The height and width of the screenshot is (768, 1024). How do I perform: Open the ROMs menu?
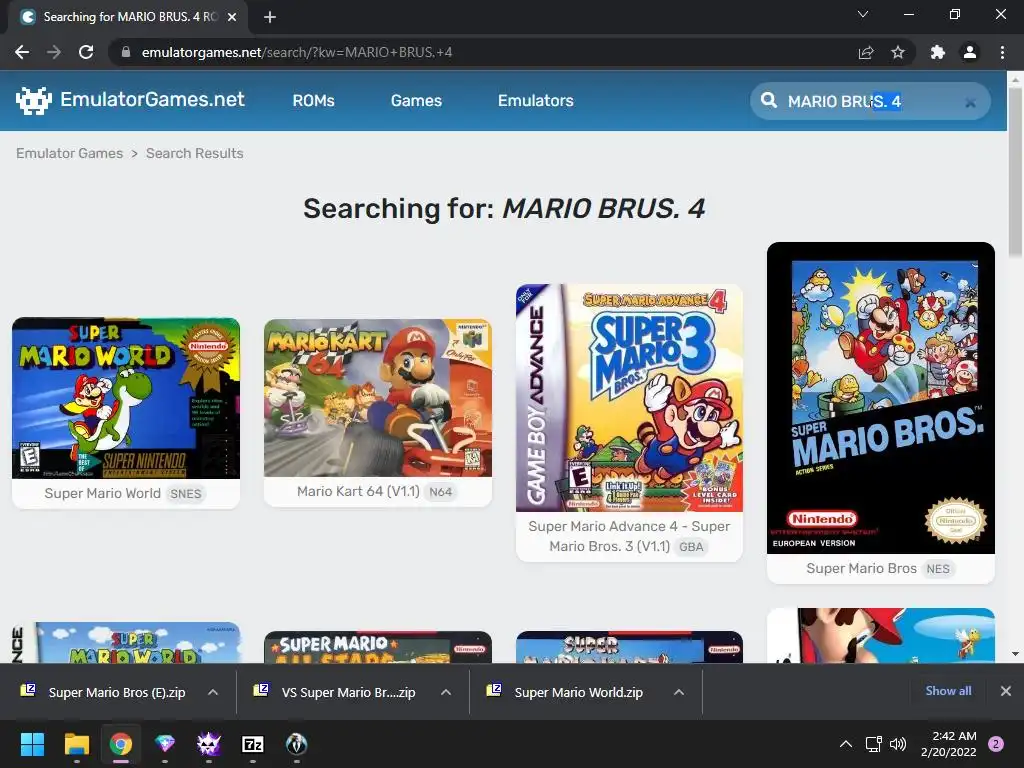[313, 101]
